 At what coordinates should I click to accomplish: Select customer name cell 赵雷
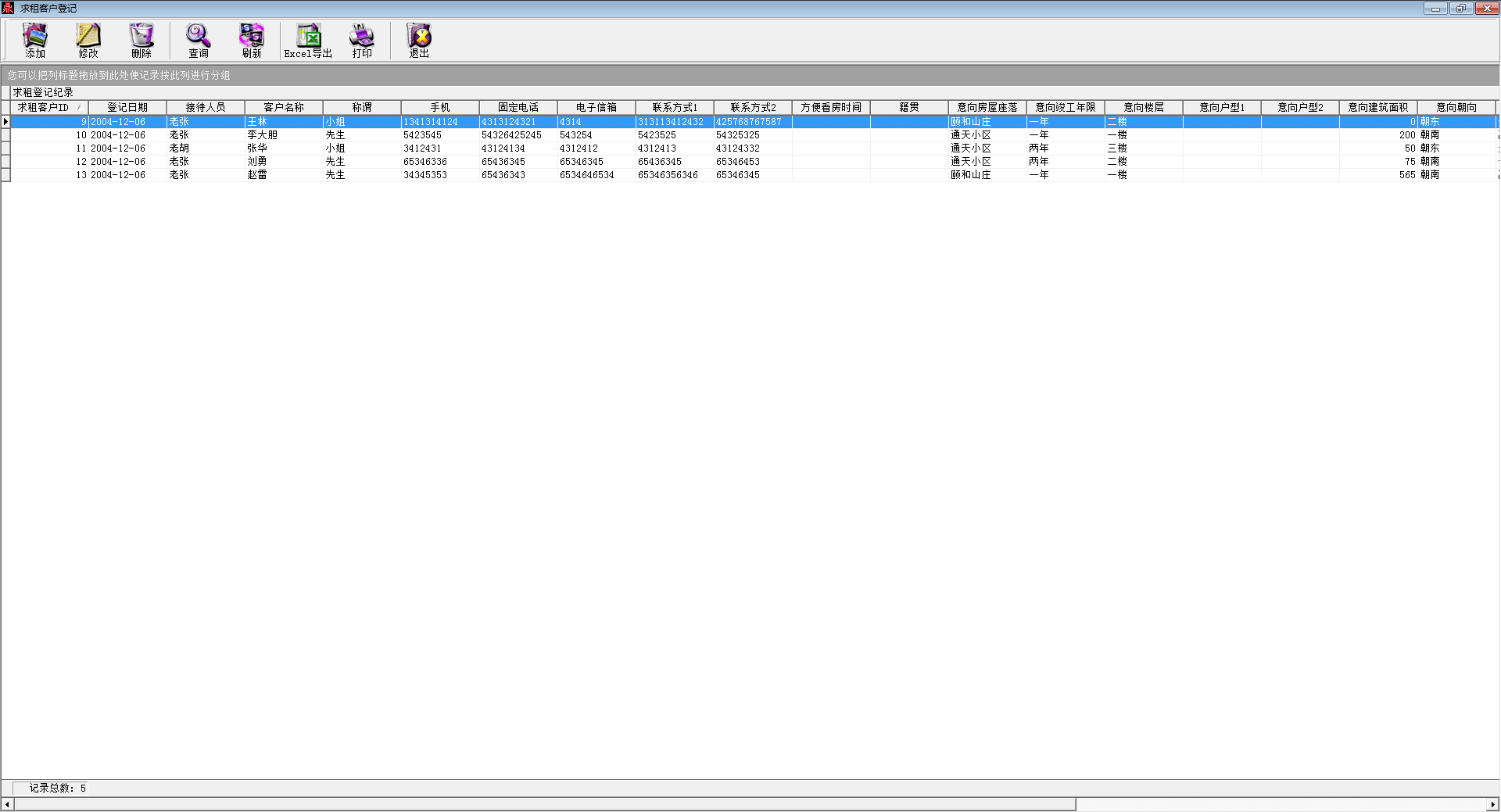(284, 175)
